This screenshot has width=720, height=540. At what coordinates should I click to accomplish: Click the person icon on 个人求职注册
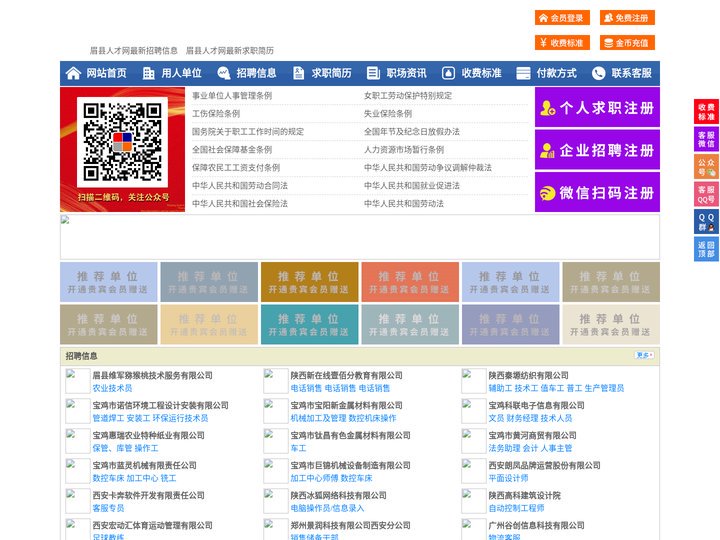(x=547, y=108)
